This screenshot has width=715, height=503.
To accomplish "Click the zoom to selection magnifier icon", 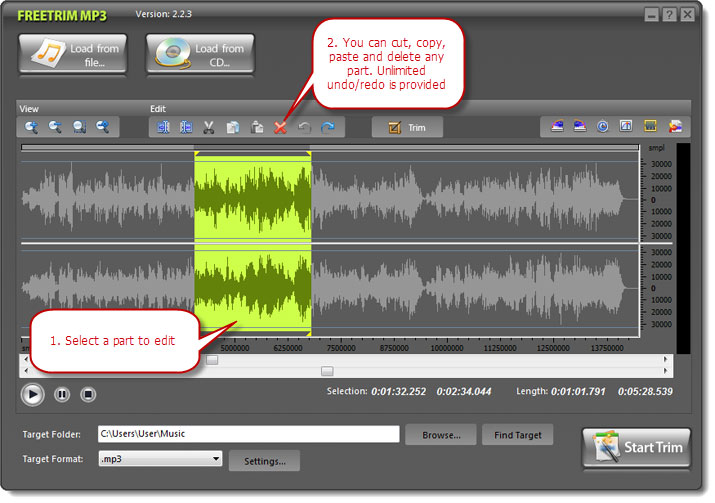I will [x=79, y=127].
